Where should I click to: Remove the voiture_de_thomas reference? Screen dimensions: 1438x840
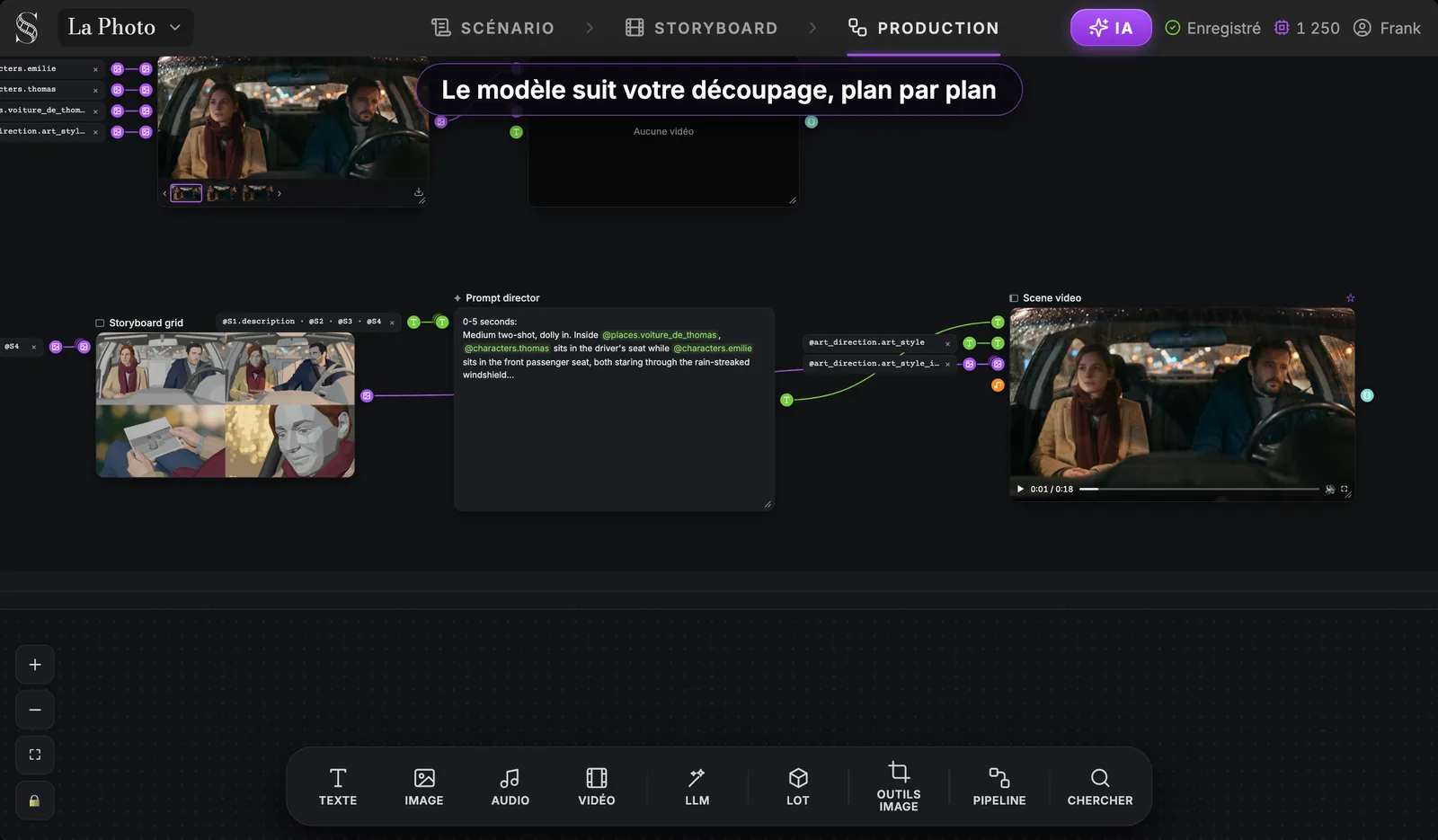point(95,111)
